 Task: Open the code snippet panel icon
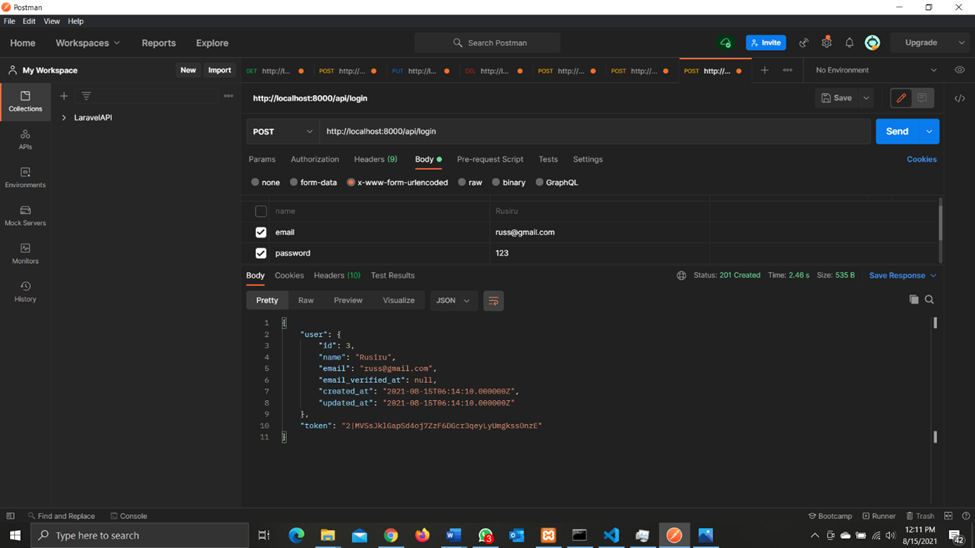[959, 98]
